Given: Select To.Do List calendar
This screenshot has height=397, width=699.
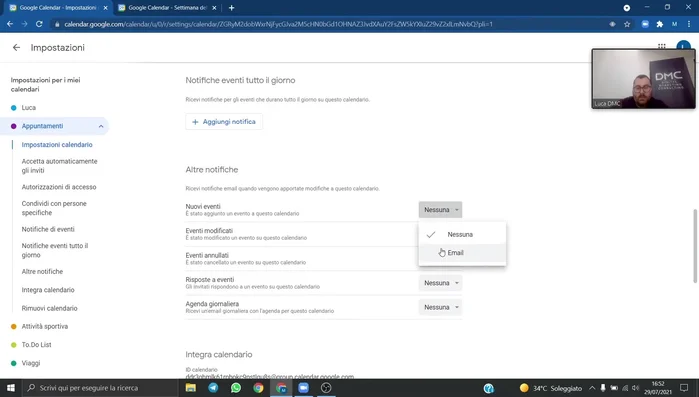Looking at the screenshot, I should point(37,344).
